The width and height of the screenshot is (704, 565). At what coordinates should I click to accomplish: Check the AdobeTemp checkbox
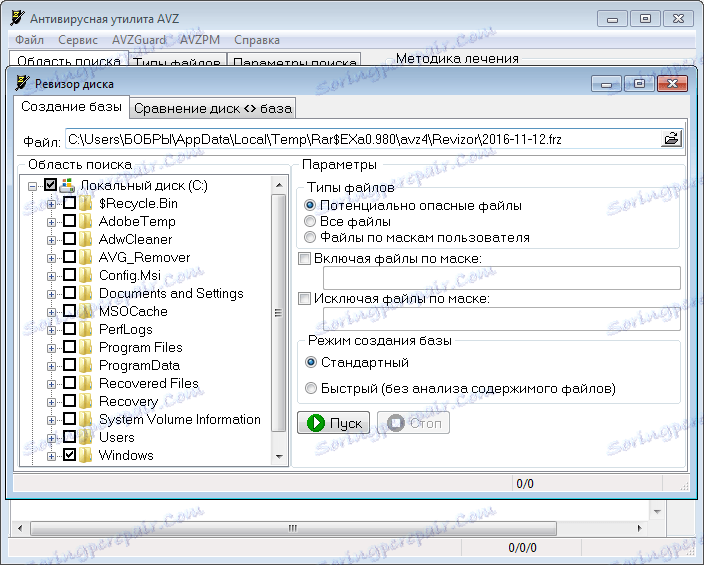click(x=69, y=221)
